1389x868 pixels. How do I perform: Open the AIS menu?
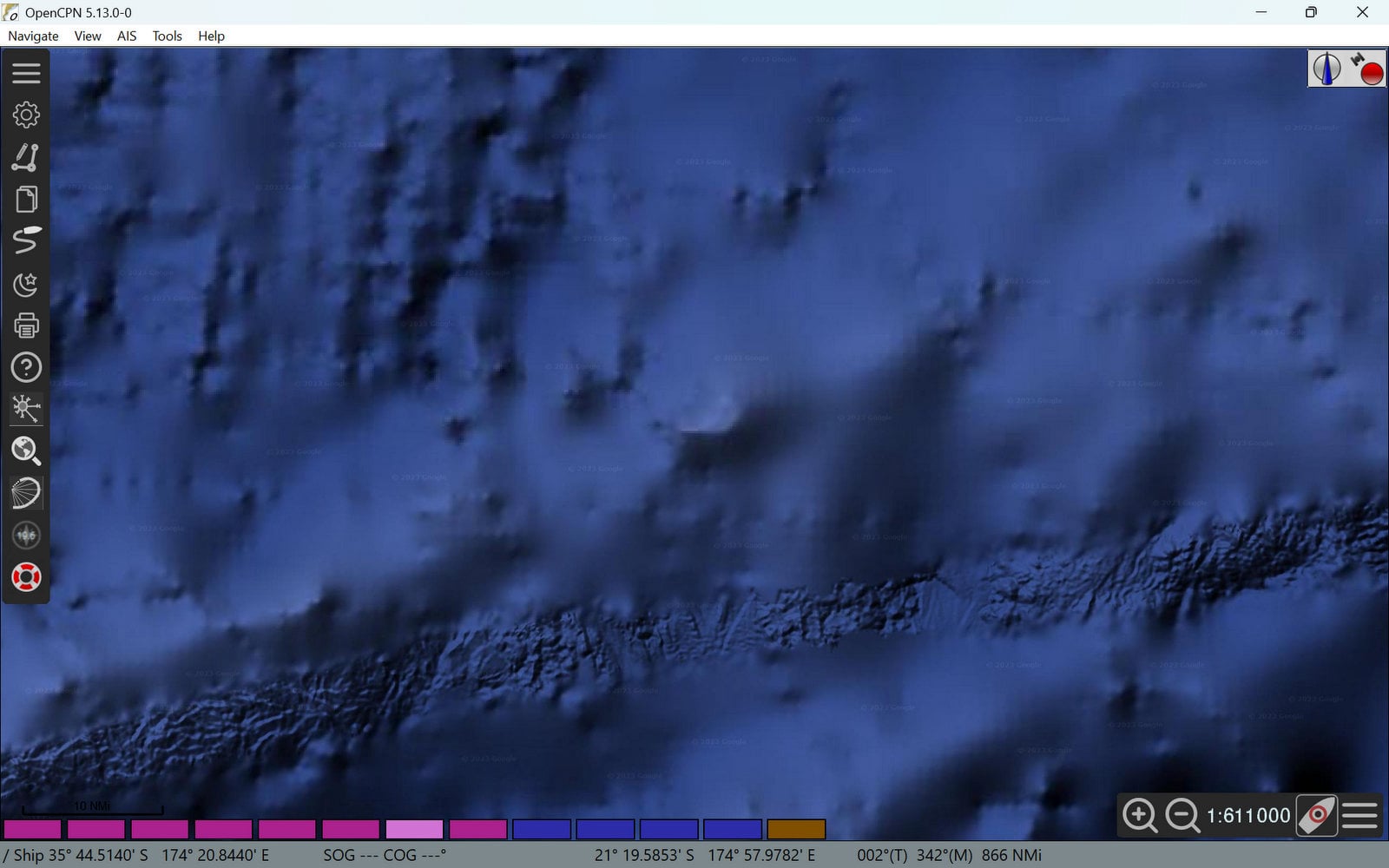click(127, 36)
